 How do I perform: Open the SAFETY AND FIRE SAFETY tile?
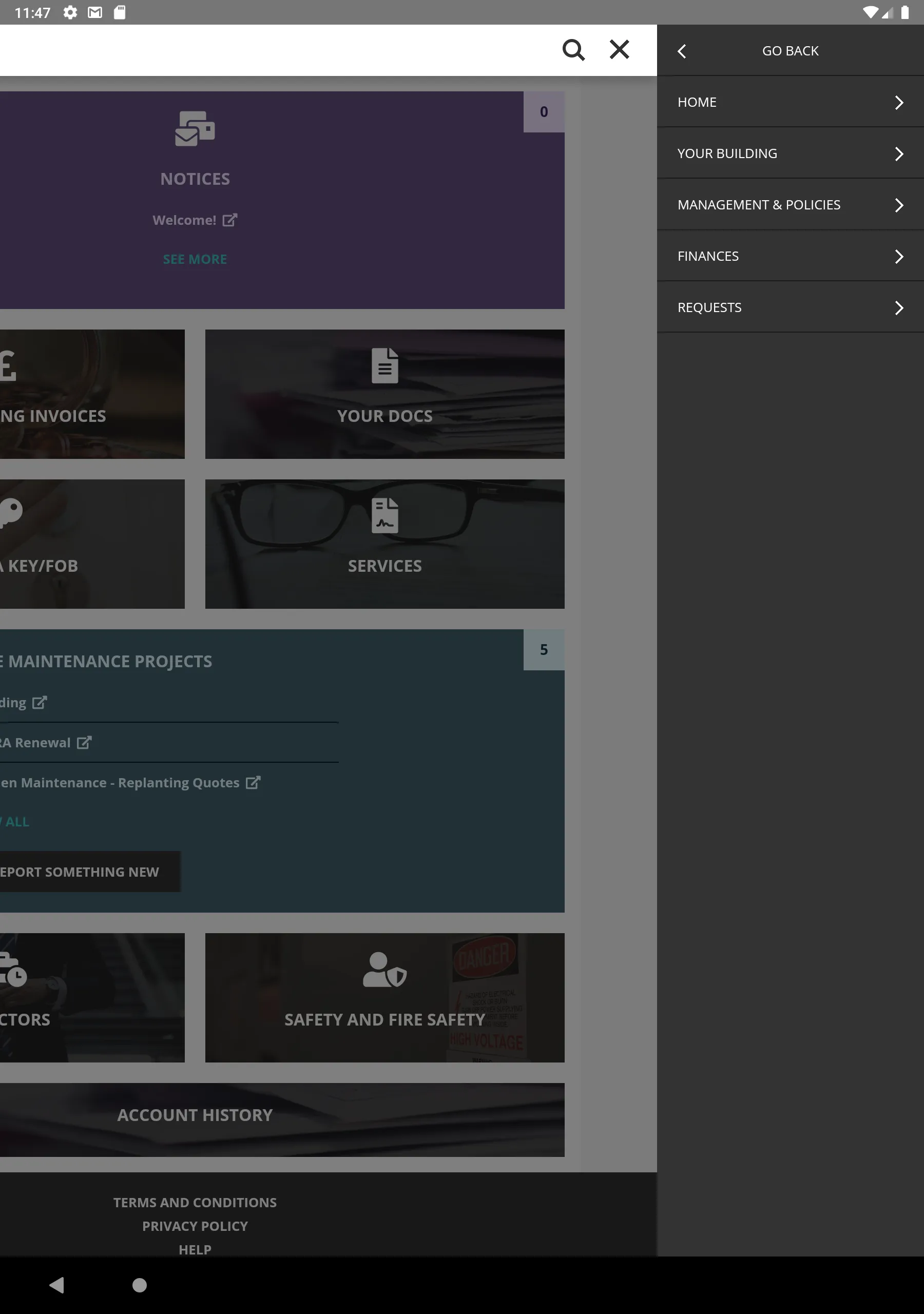[384, 997]
